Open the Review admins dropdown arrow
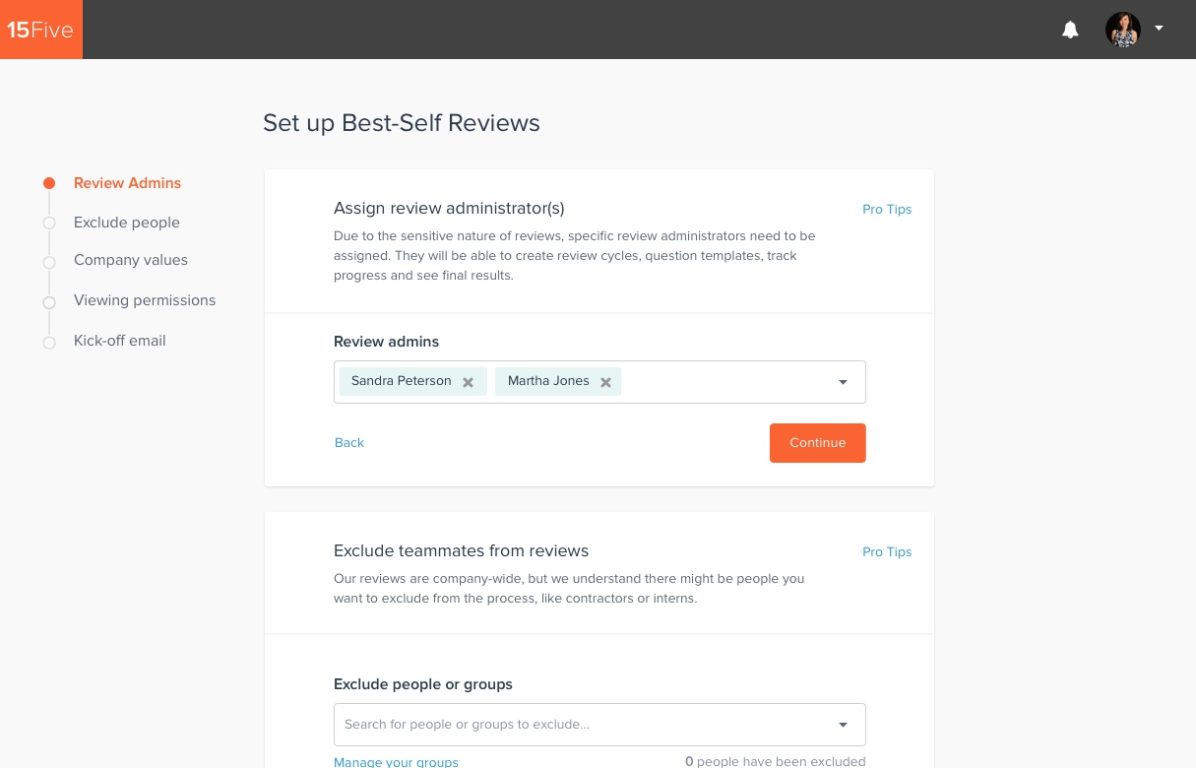This screenshot has width=1196, height=768. click(843, 382)
